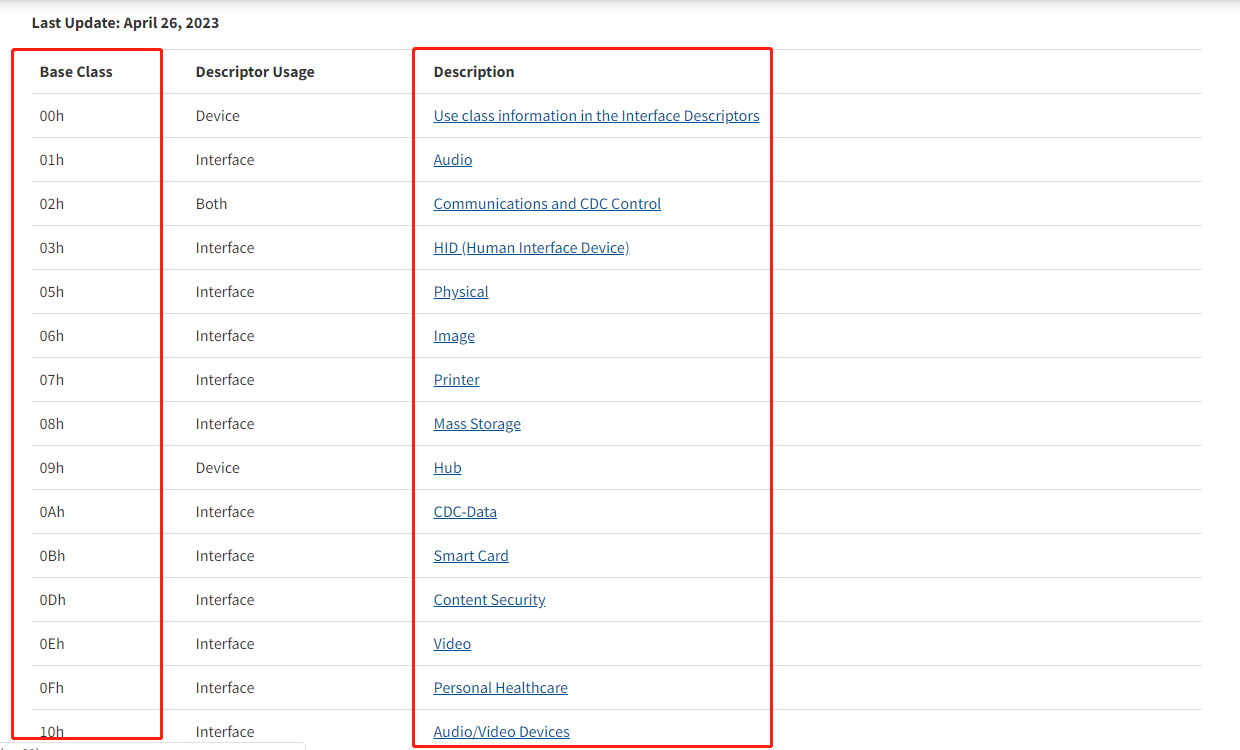
Task: Select the 01h base class cell
Action: (x=52, y=160)
